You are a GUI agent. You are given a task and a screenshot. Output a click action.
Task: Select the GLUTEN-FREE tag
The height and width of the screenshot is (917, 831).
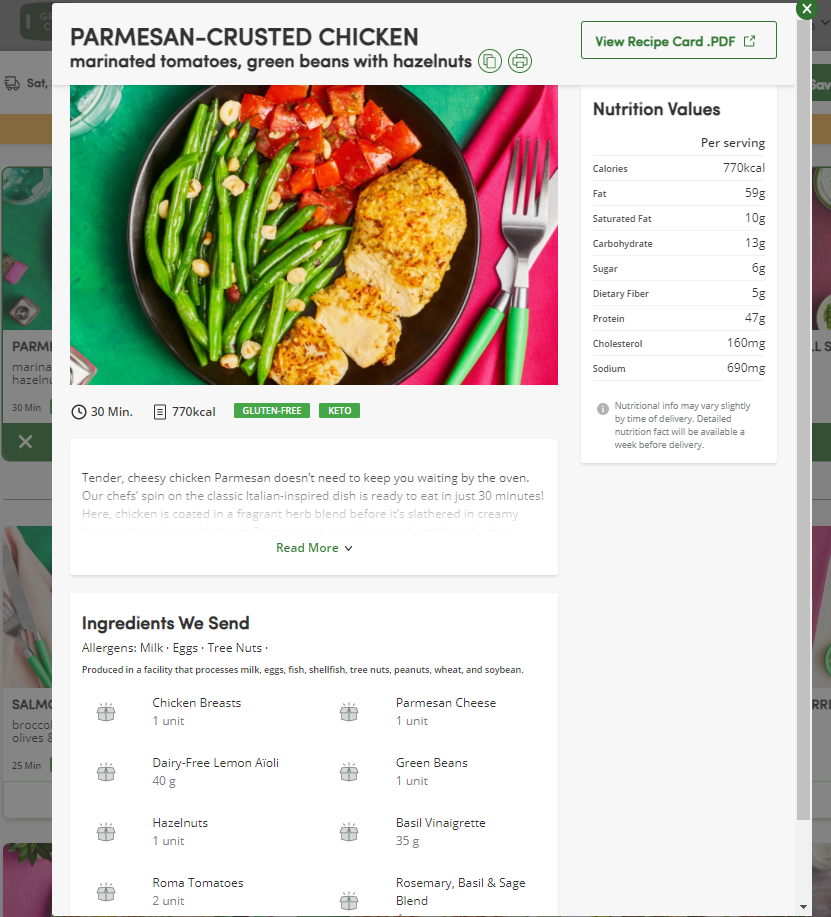pos(272,411)
